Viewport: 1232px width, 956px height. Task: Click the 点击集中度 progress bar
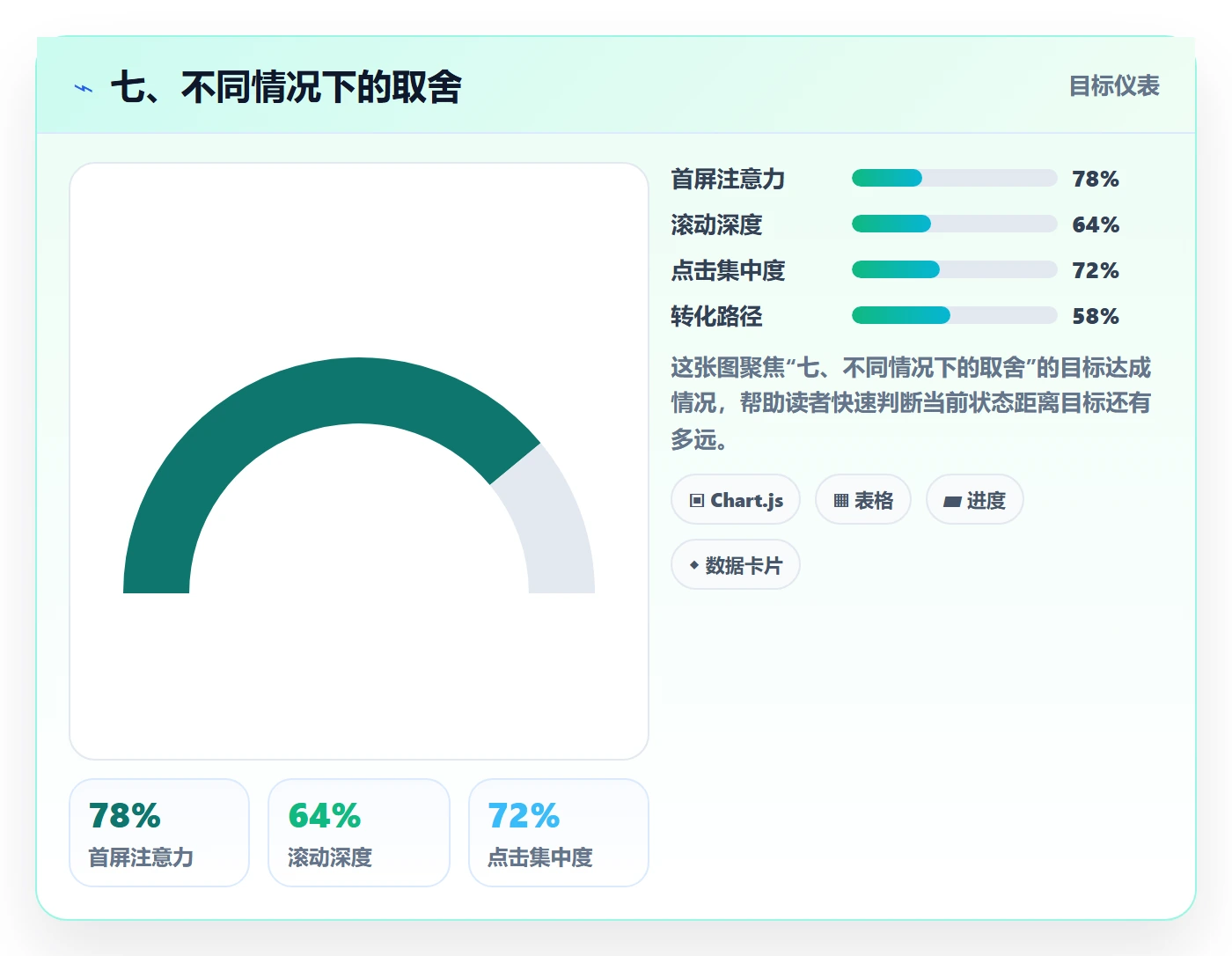coord(955,269)
